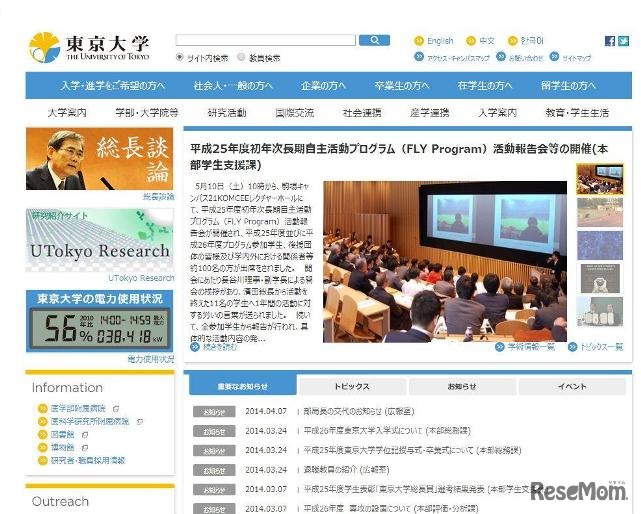
Task: Select the lecture hall slideshow thumbnail
Action: click(600, 179)
